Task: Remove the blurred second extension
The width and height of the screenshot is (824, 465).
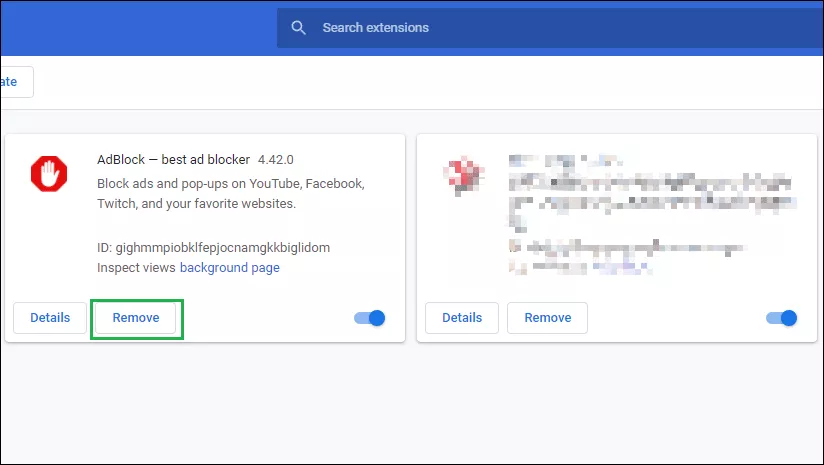Action: pyautogui.click(x=548, y=318)
